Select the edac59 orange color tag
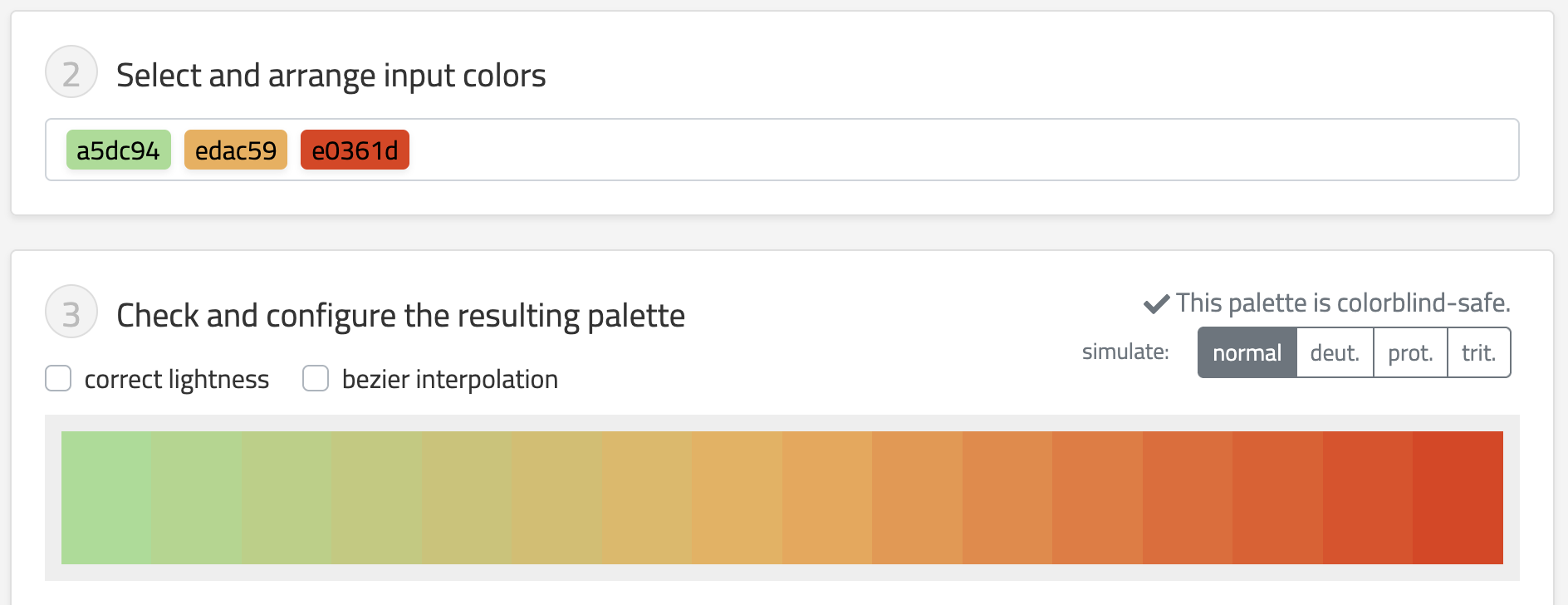This screenshot has height=605, width=1568. pos(236,150)
